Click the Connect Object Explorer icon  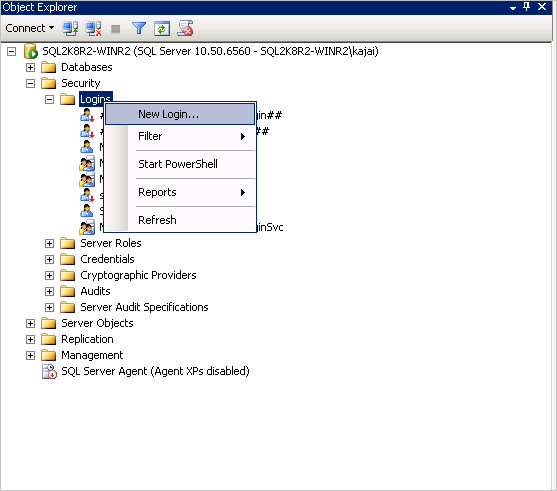click(70, 28)
